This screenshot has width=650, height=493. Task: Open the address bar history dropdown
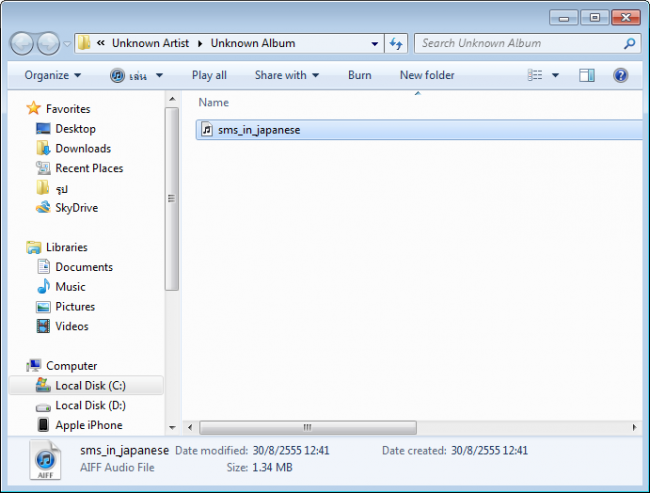(x=375, y=44)
